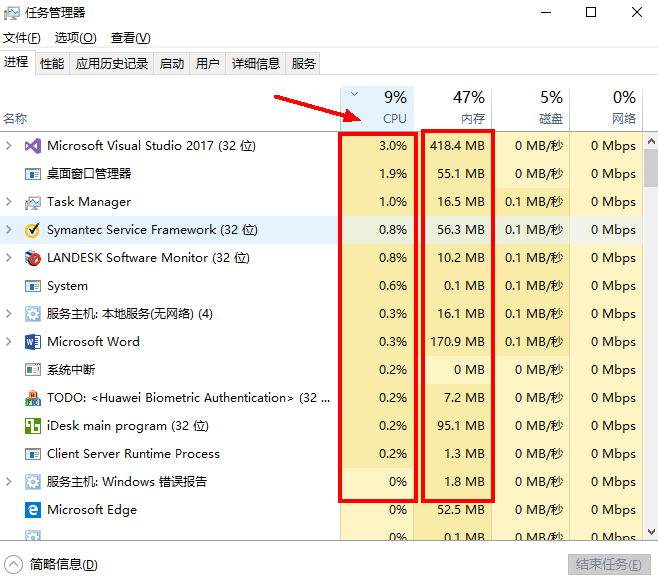Switch to the 性能 tab
The image size is (658, 587).
point(52,64)
